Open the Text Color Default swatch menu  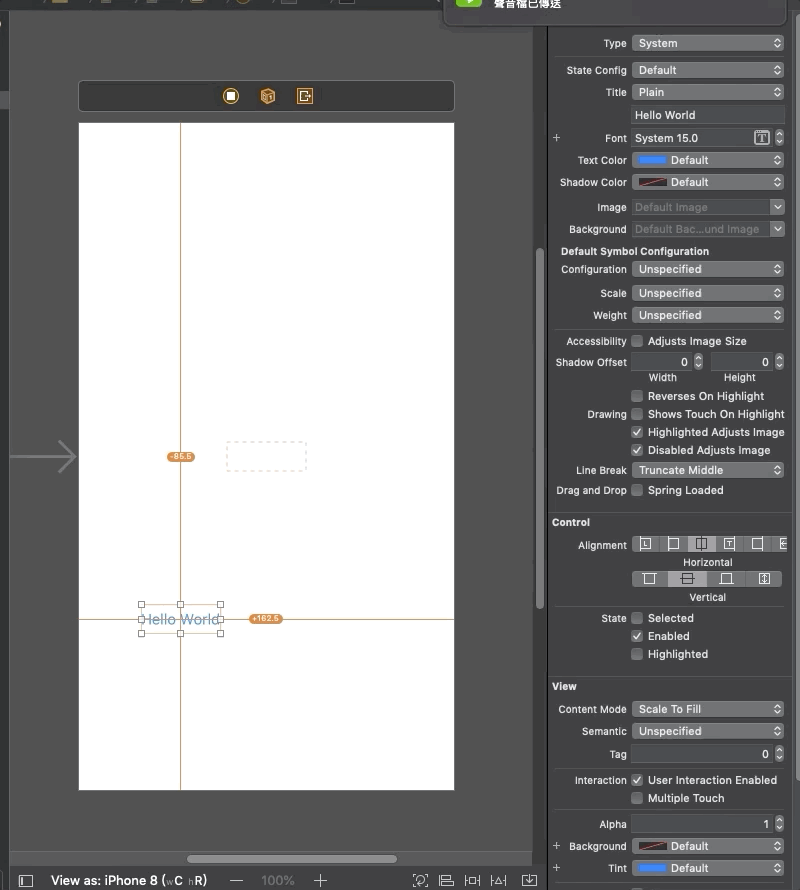coord(708,160)
